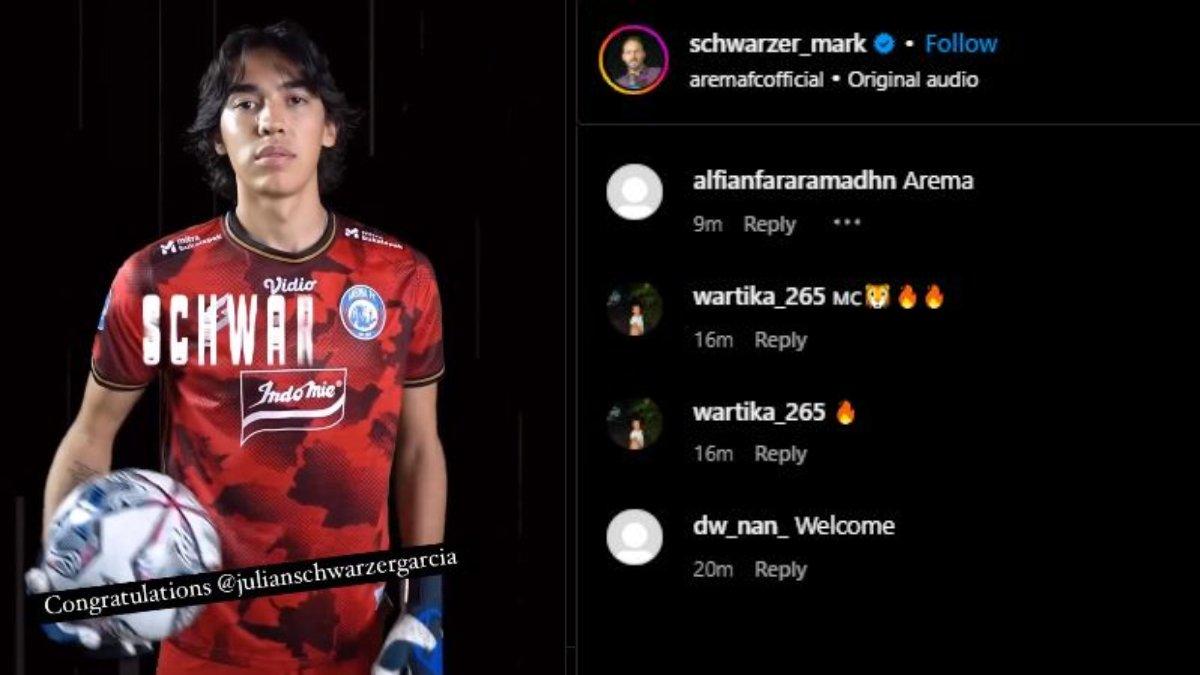Open the avatar beside wartika_265's fire-emoji-only comment
This screenshot has height=675, width=1200.
pos(634,423)
